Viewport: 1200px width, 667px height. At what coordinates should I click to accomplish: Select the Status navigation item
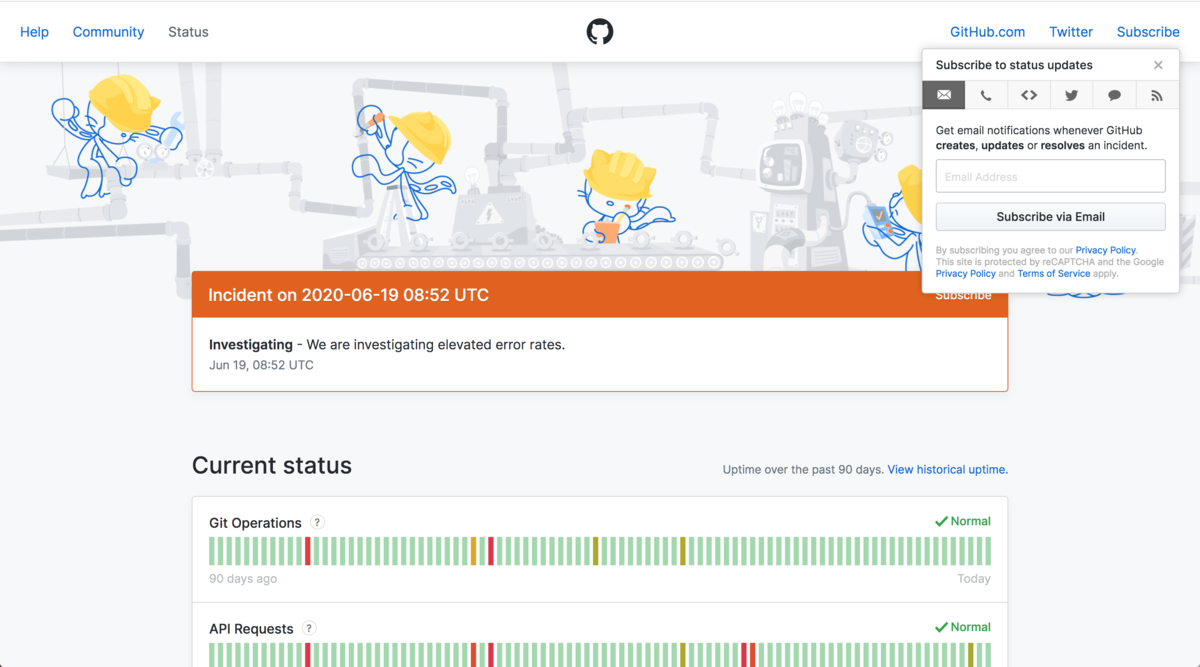pos(188,31)
